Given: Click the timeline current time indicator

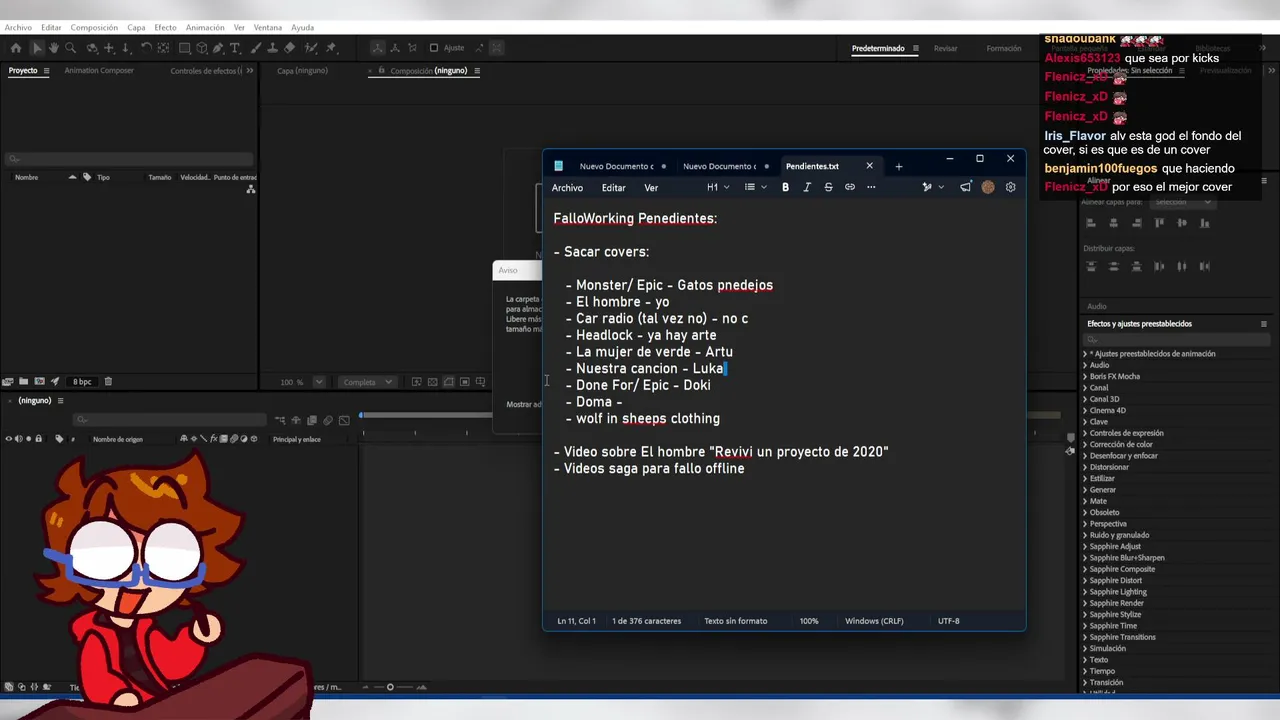Looking at the screenshot, I should pyautogui.click(x=362, y=416).
